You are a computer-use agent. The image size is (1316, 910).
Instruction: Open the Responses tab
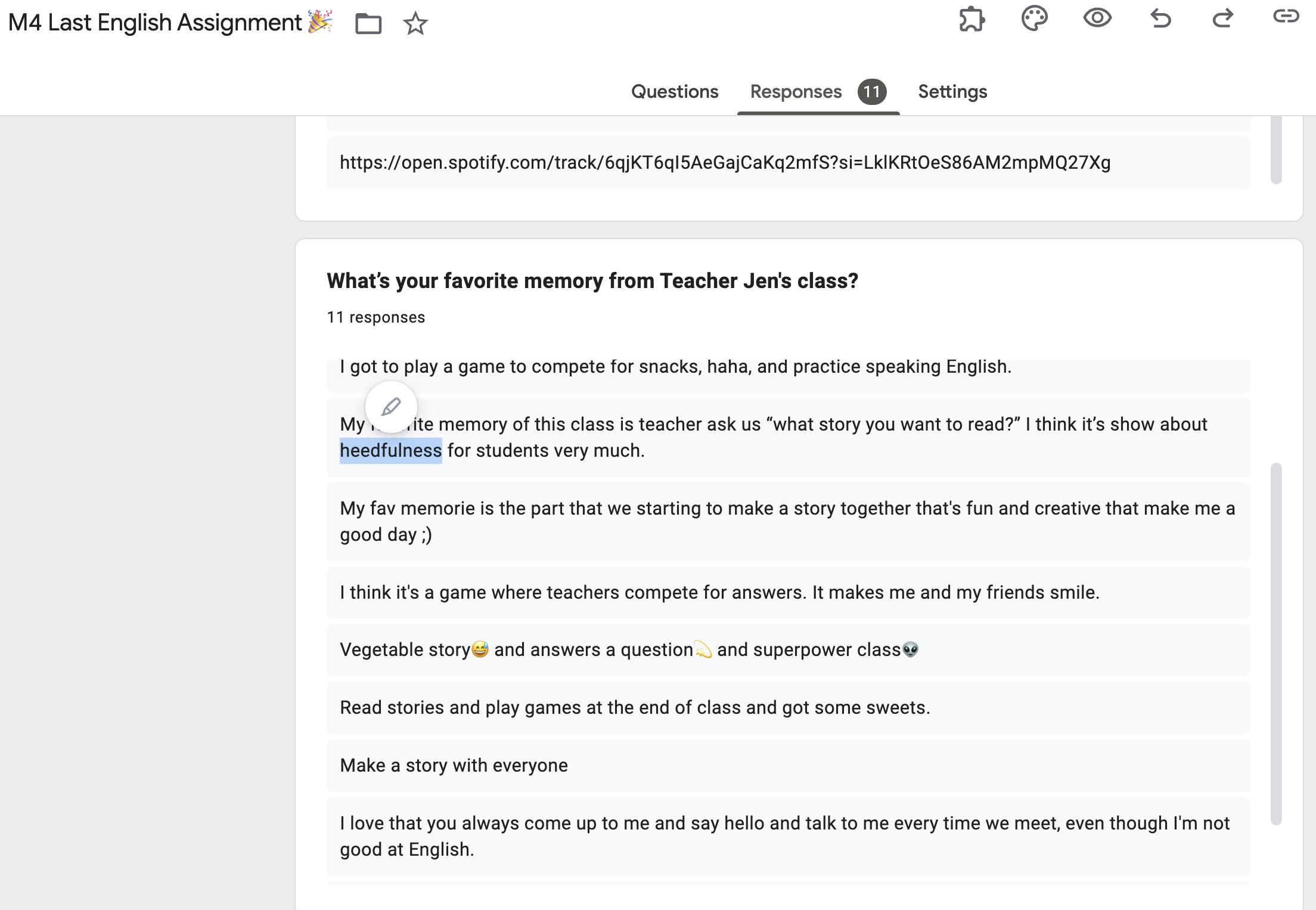(796, 92)
